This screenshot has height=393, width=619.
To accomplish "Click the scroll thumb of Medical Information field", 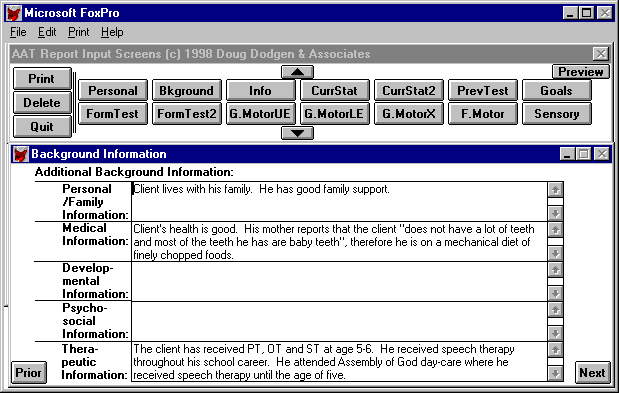I will pos(555,241).
